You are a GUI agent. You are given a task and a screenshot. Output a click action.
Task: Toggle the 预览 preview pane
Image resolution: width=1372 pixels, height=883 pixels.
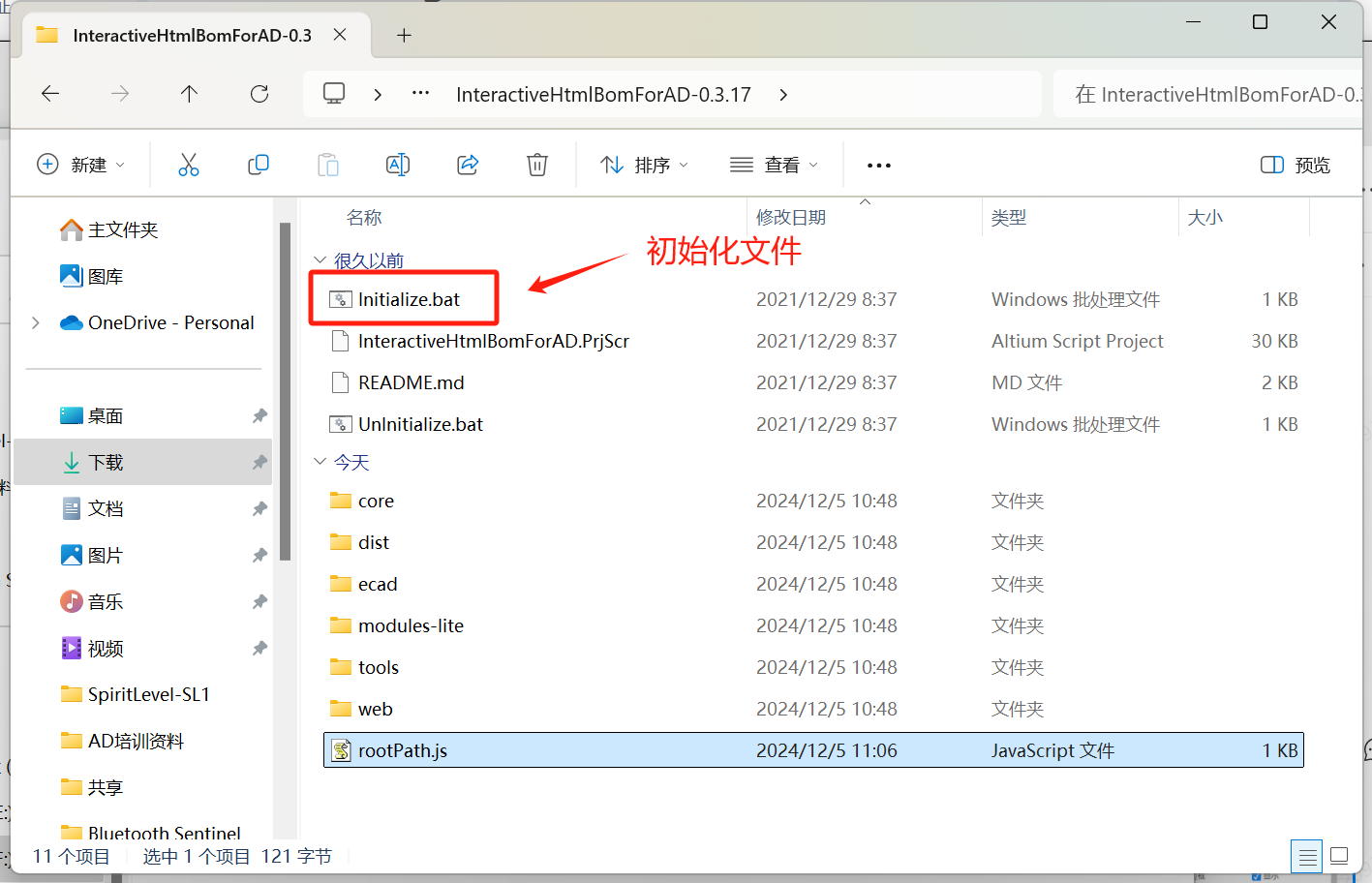click(x=1296, y=165)
